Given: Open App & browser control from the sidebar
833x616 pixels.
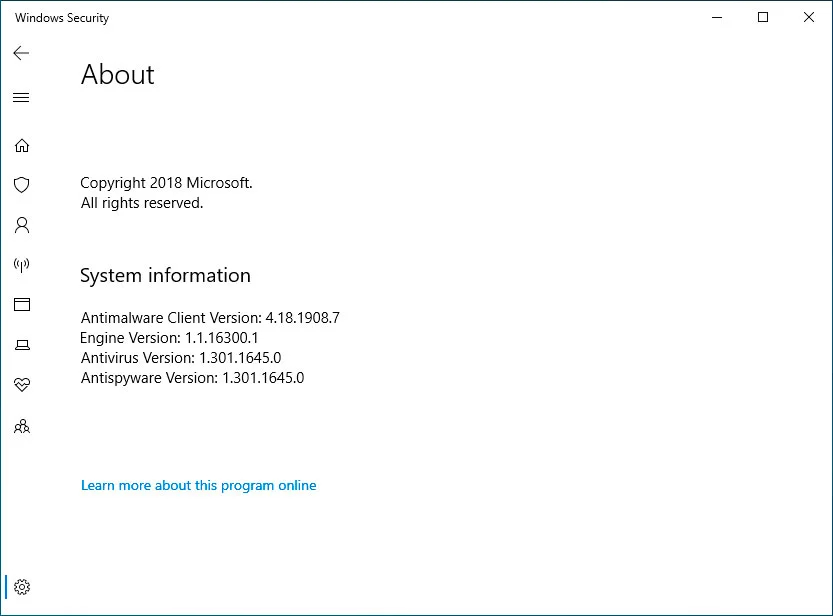Looking at the screenshot, I should pos(21,304).
